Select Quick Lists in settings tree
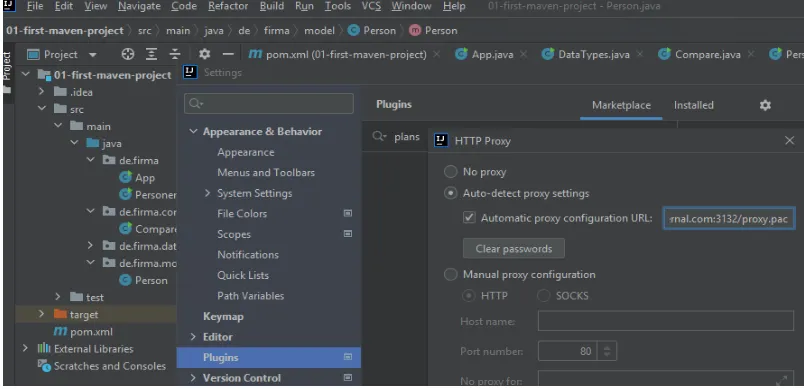The width and height of the screenshot is (804, 389). point(243,275)
